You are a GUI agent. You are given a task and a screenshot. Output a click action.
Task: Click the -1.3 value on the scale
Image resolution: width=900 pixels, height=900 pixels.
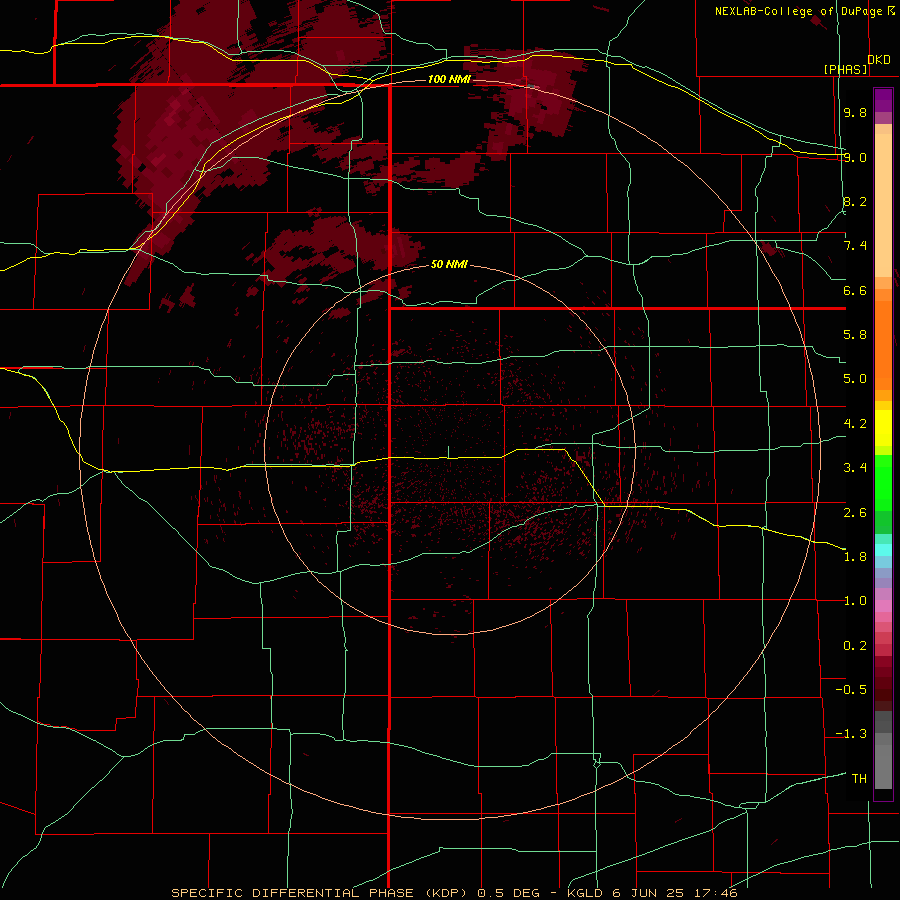pyautogui.click(x=851, y=734)
